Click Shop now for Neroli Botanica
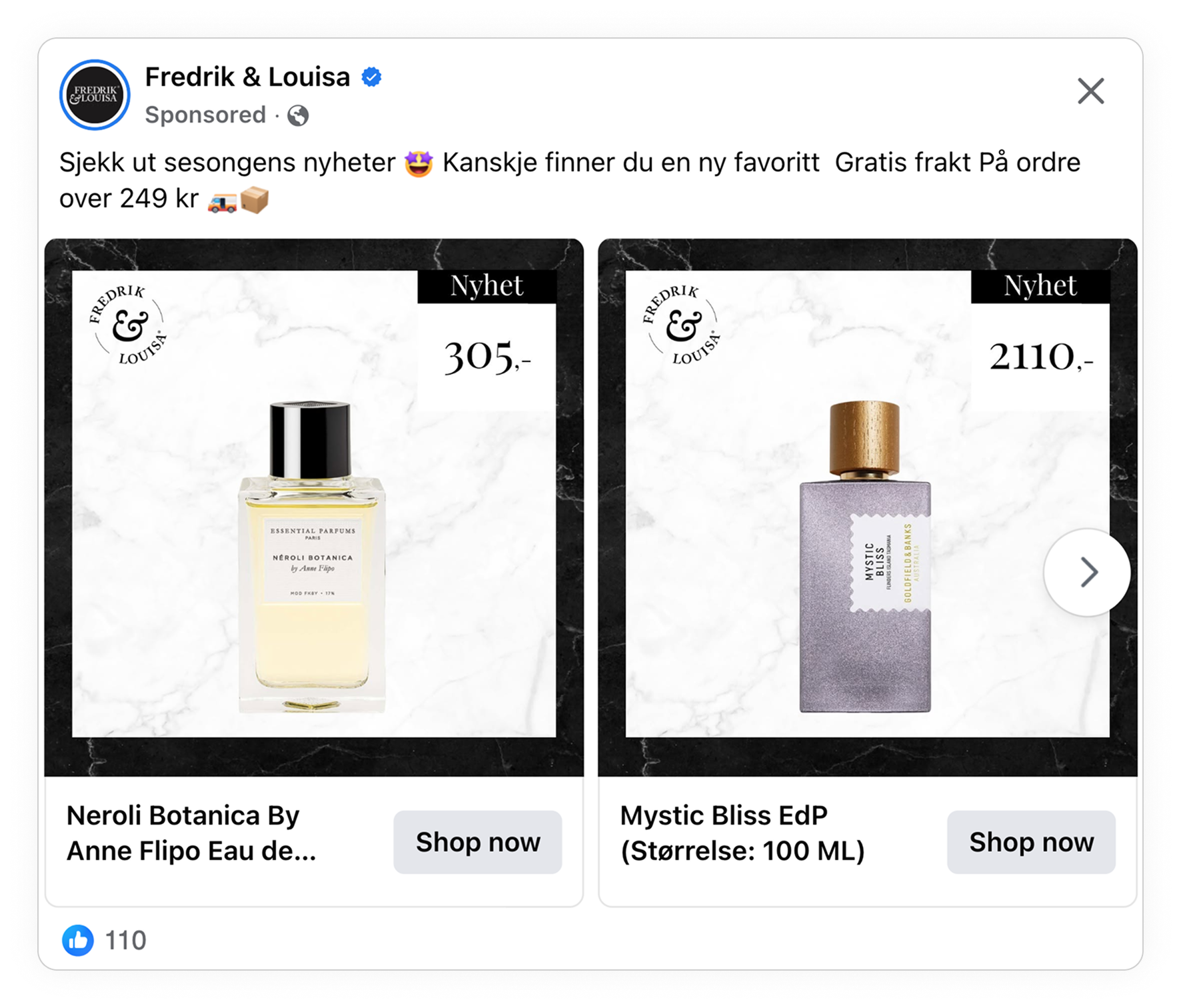 pyautogui.click(x=477, y=842)
